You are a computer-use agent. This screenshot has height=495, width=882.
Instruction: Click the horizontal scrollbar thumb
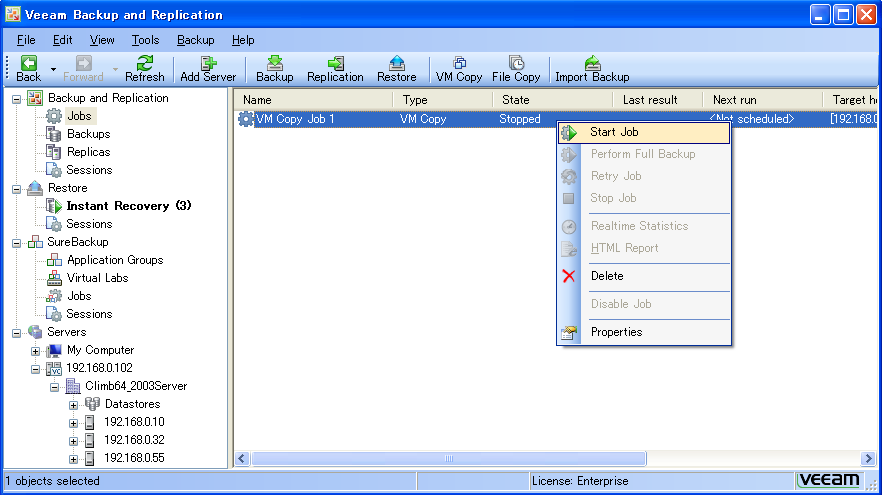448,458
